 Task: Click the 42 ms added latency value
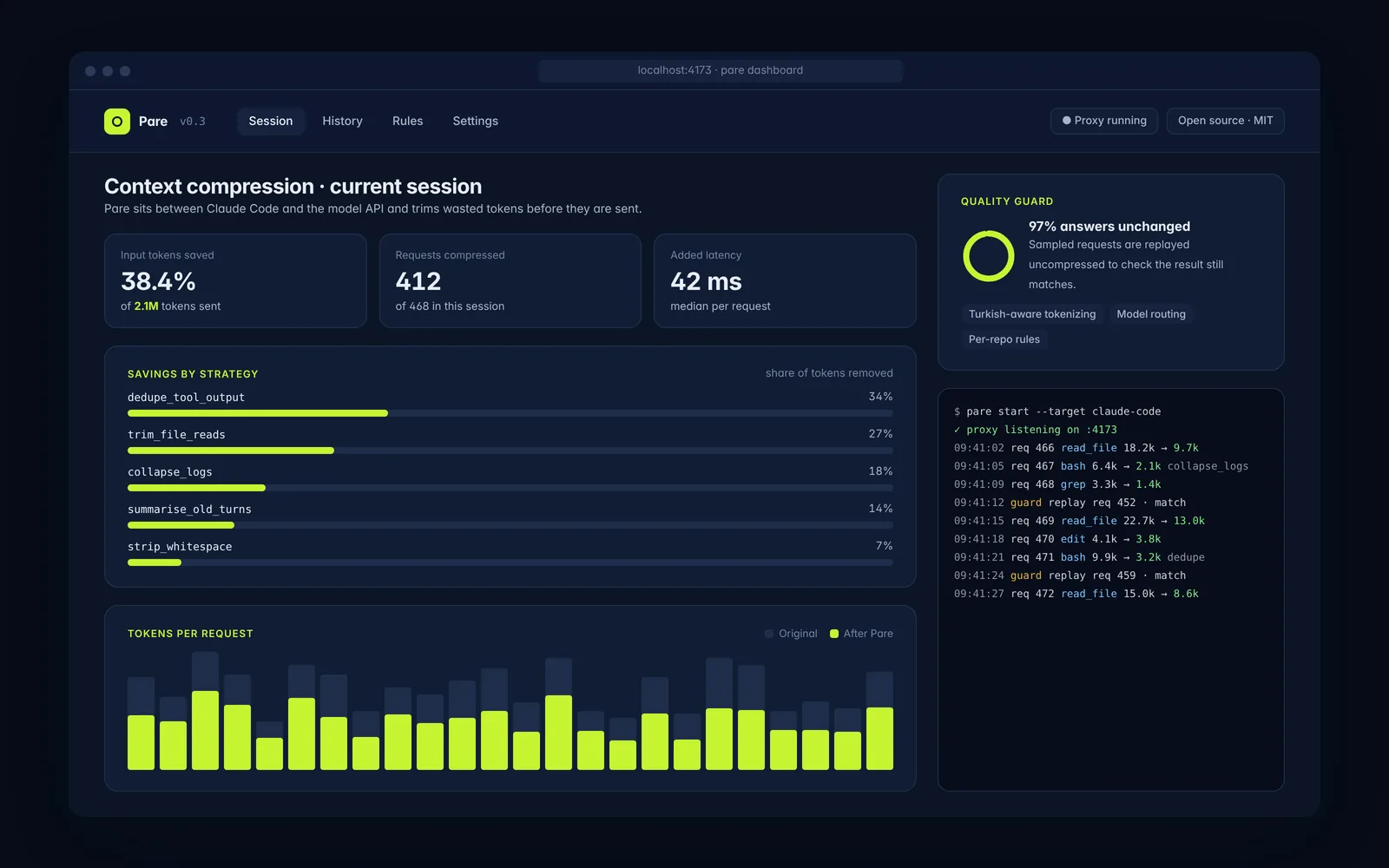tap(706, 281)
